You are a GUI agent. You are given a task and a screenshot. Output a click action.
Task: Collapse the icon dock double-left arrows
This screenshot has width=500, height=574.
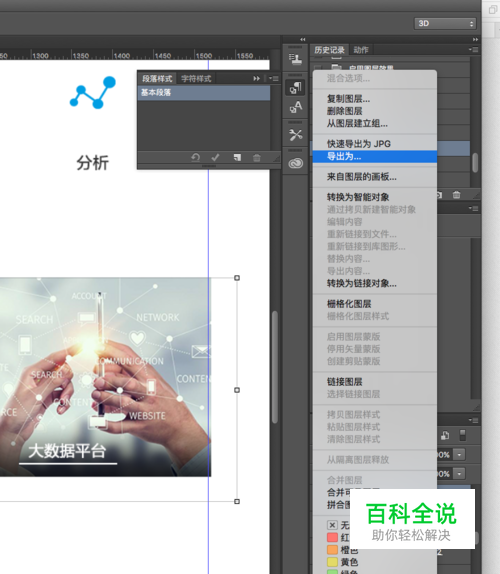point(302,40)
